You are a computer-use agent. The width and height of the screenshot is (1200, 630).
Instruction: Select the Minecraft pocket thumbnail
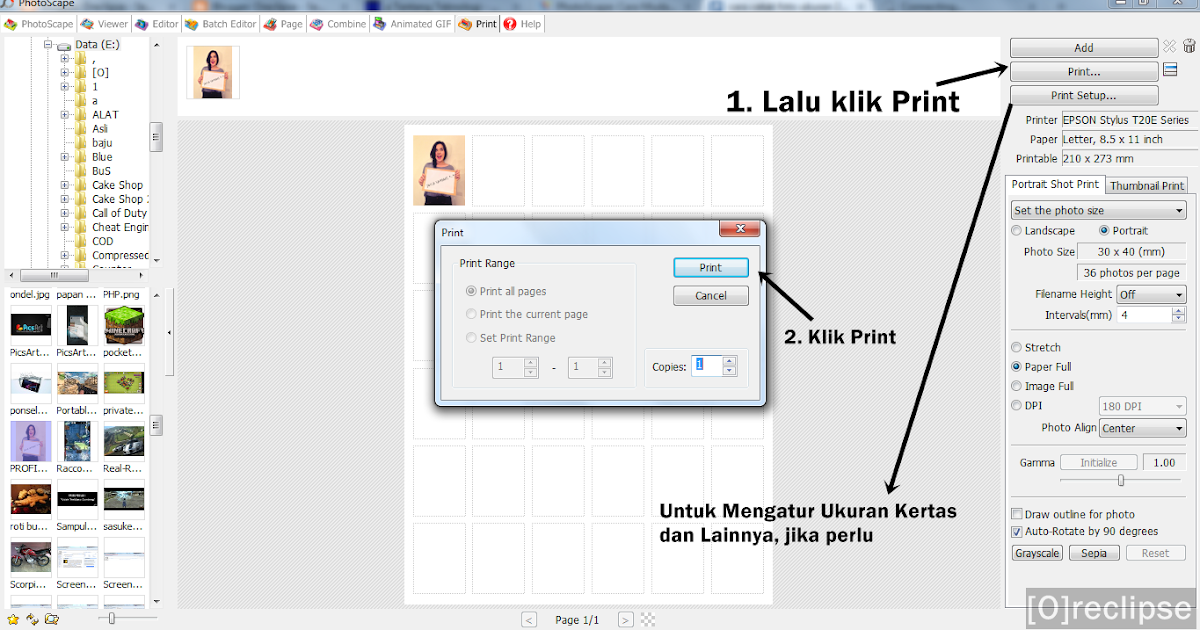[x=124, y=324]
